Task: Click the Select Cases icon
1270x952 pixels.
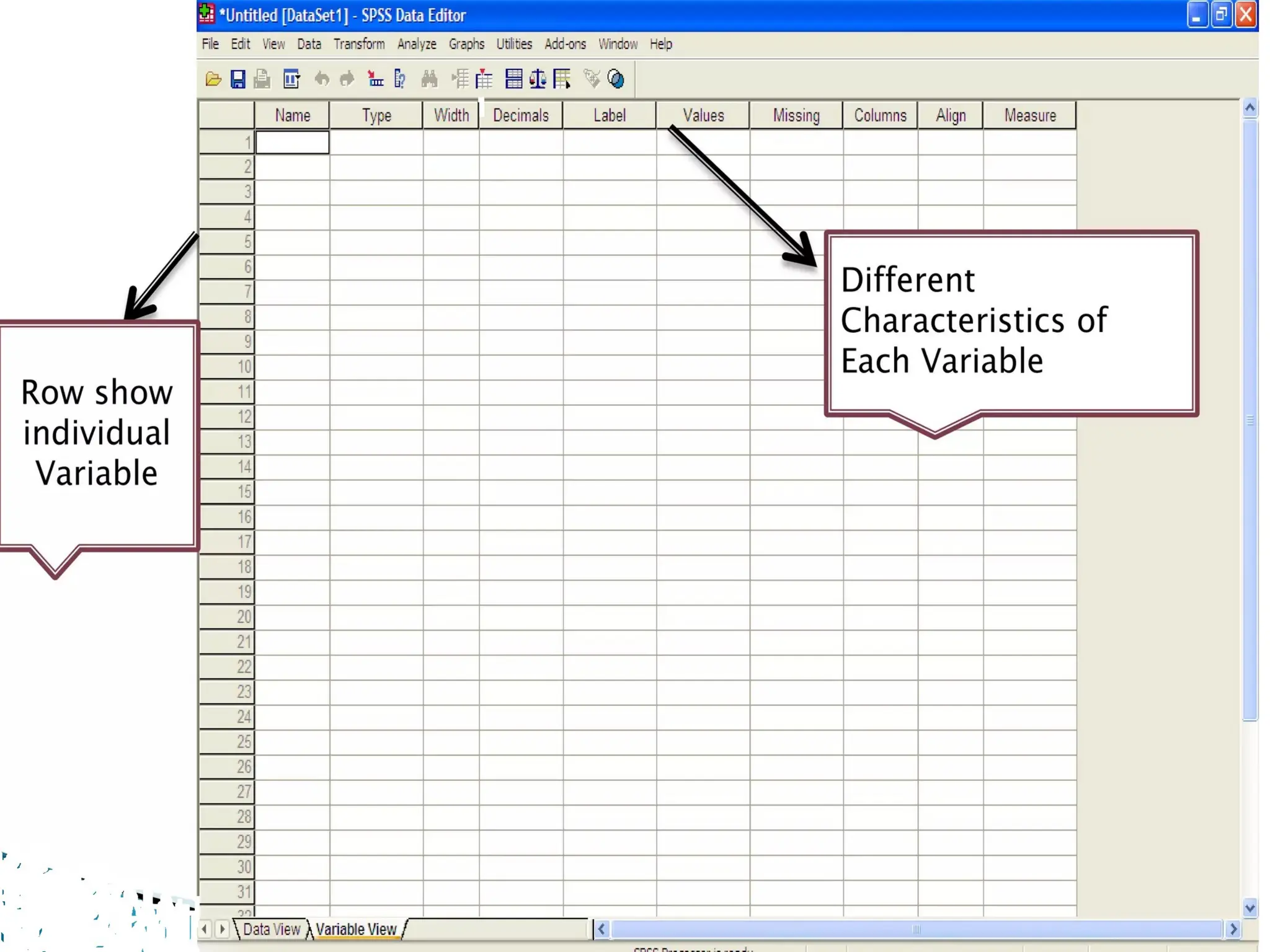Action: tap(562, 79)
